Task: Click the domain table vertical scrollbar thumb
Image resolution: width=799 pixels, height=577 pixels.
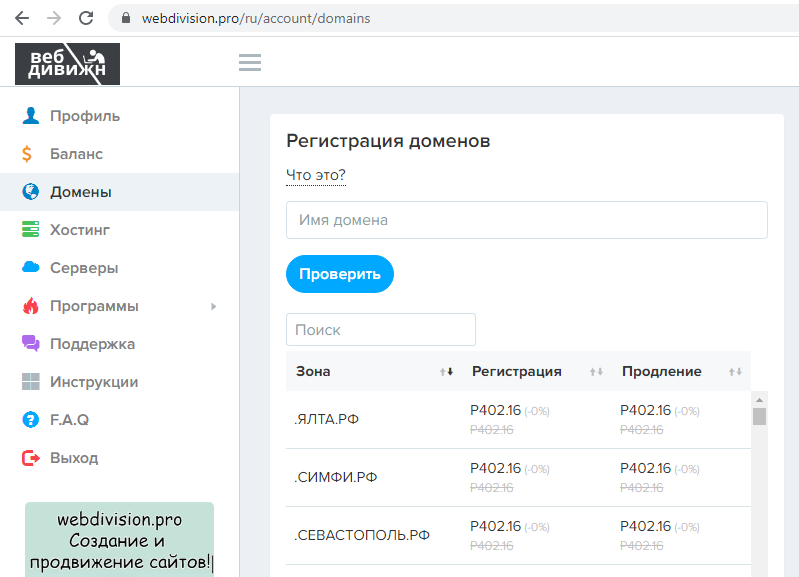Action: [x=759, y=416]
